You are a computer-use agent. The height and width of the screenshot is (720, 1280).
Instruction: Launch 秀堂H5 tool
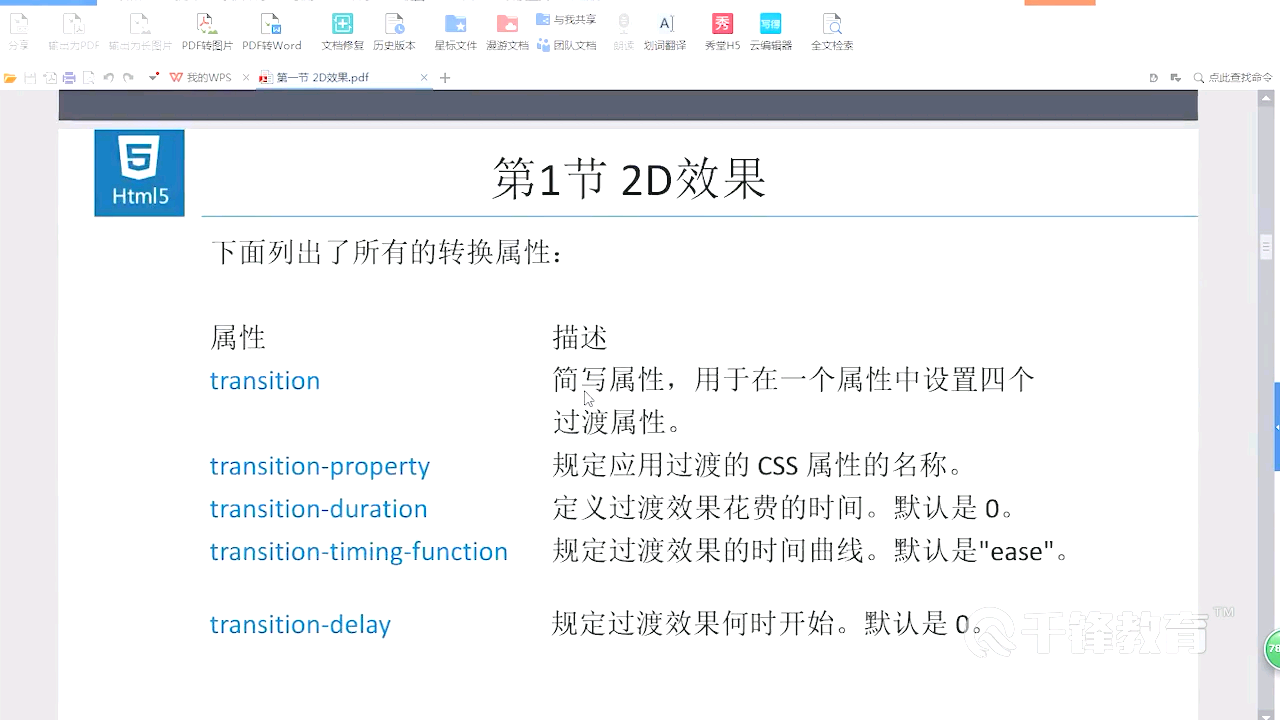[x=720, y=30]
